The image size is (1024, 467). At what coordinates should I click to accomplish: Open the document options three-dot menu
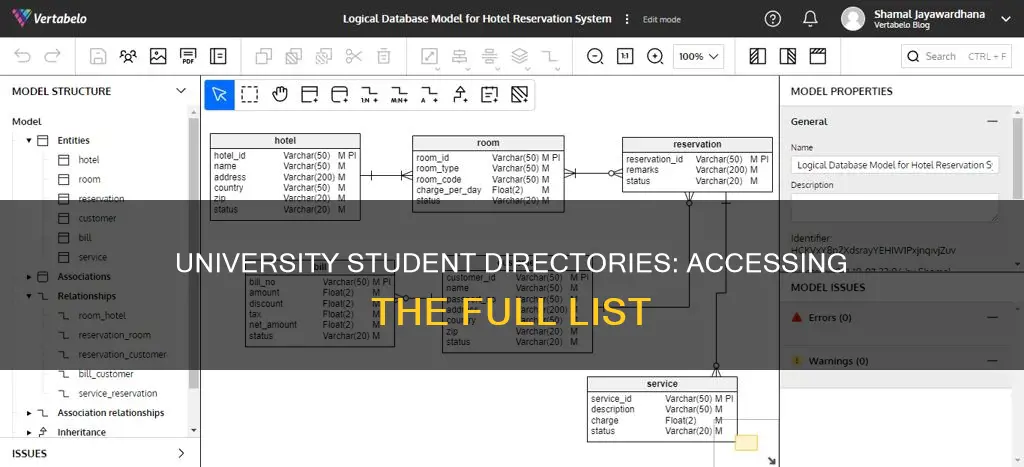tap(627, 19)
